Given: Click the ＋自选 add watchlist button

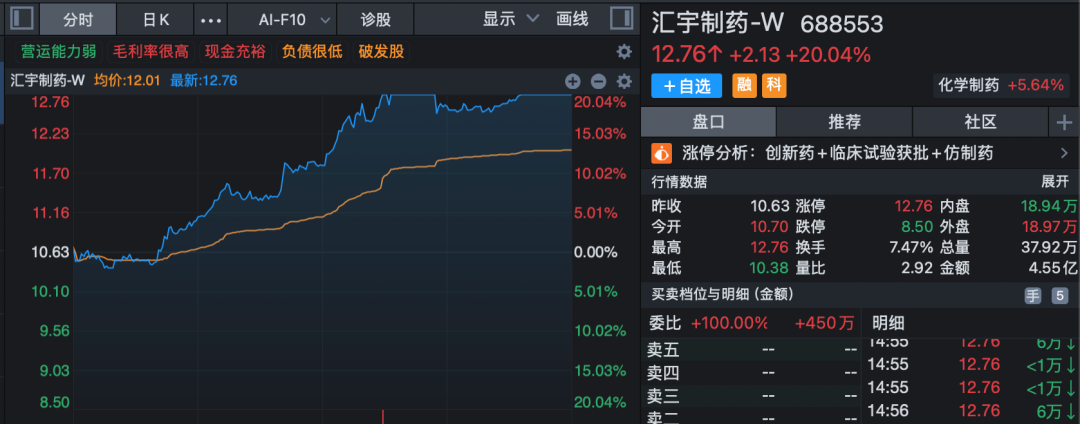Looking at the screenshot, I should [686, 85].
